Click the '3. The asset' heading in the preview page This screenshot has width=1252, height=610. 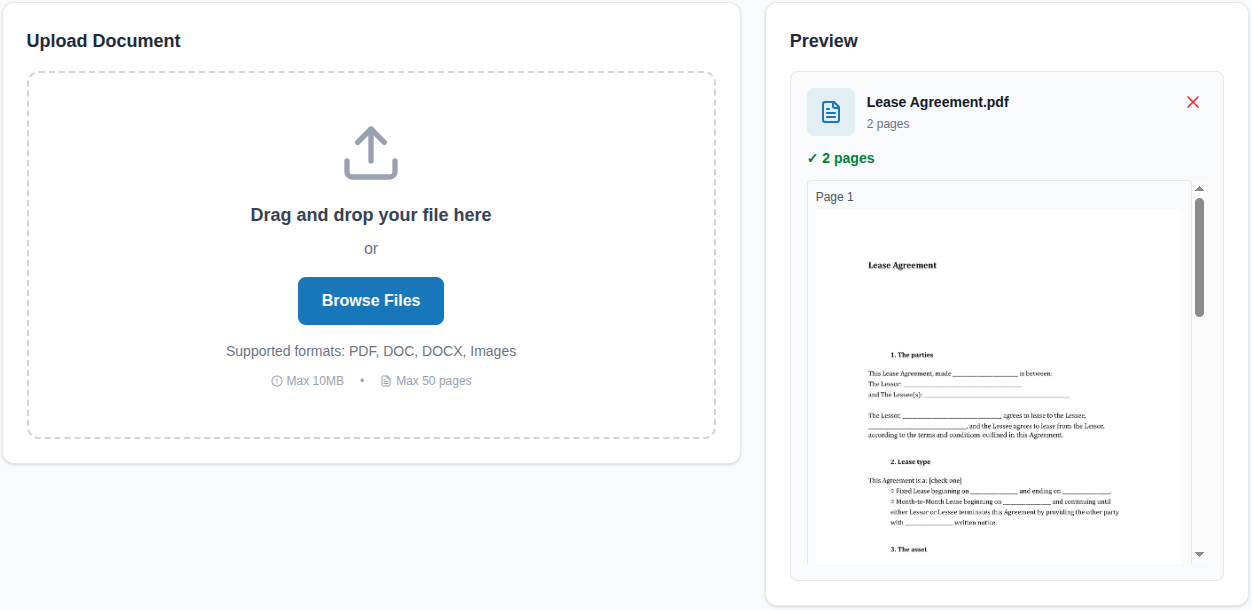click(x=909, y=550)
